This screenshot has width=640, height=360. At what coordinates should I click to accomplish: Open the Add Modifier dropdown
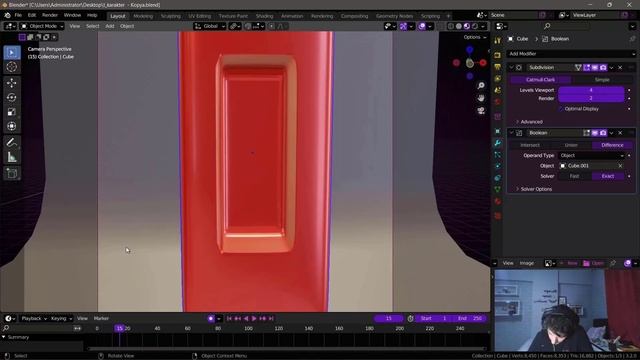(x=571, y=53)
